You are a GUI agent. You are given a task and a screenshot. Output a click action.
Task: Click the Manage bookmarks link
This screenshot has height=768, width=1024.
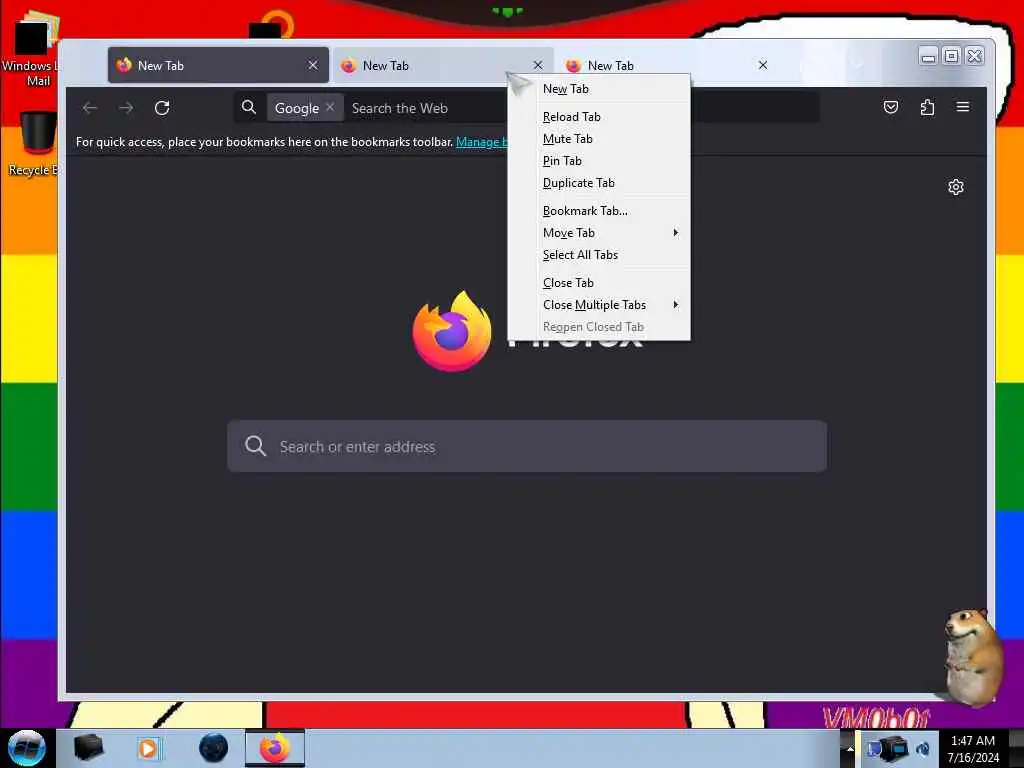click(481, 142)
